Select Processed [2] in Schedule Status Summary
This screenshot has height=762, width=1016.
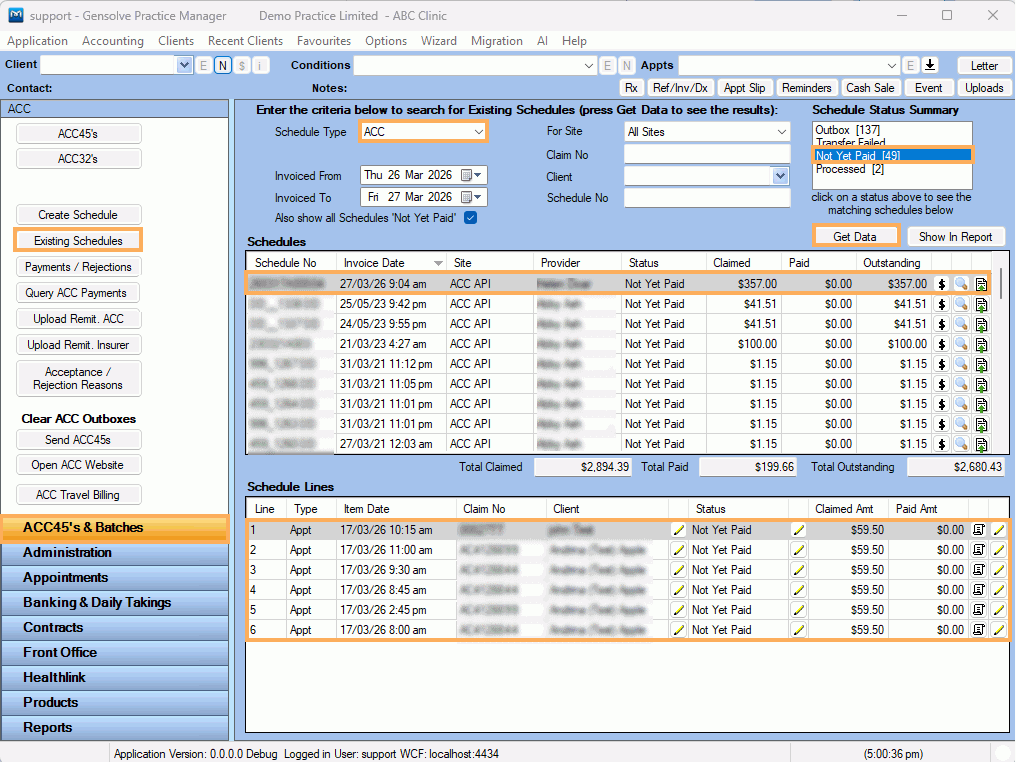(x=849, y=169)
